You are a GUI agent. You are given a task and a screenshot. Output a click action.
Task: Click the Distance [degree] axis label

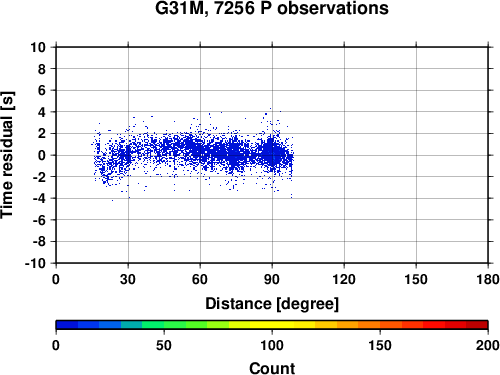(x=272, y=304)
